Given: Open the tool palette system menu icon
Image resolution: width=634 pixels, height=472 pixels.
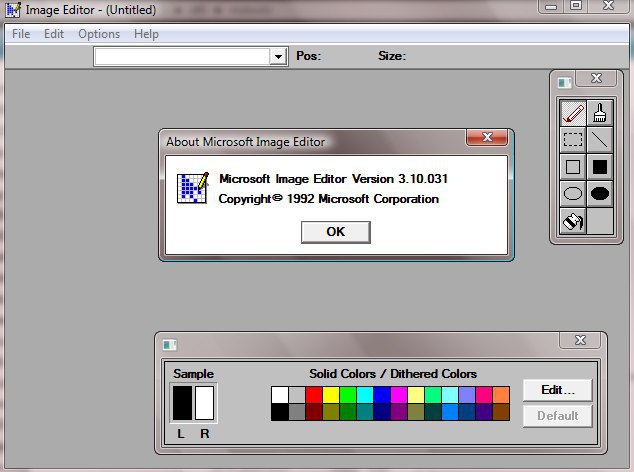Looking at the screenshot, I should click(564, 83).
